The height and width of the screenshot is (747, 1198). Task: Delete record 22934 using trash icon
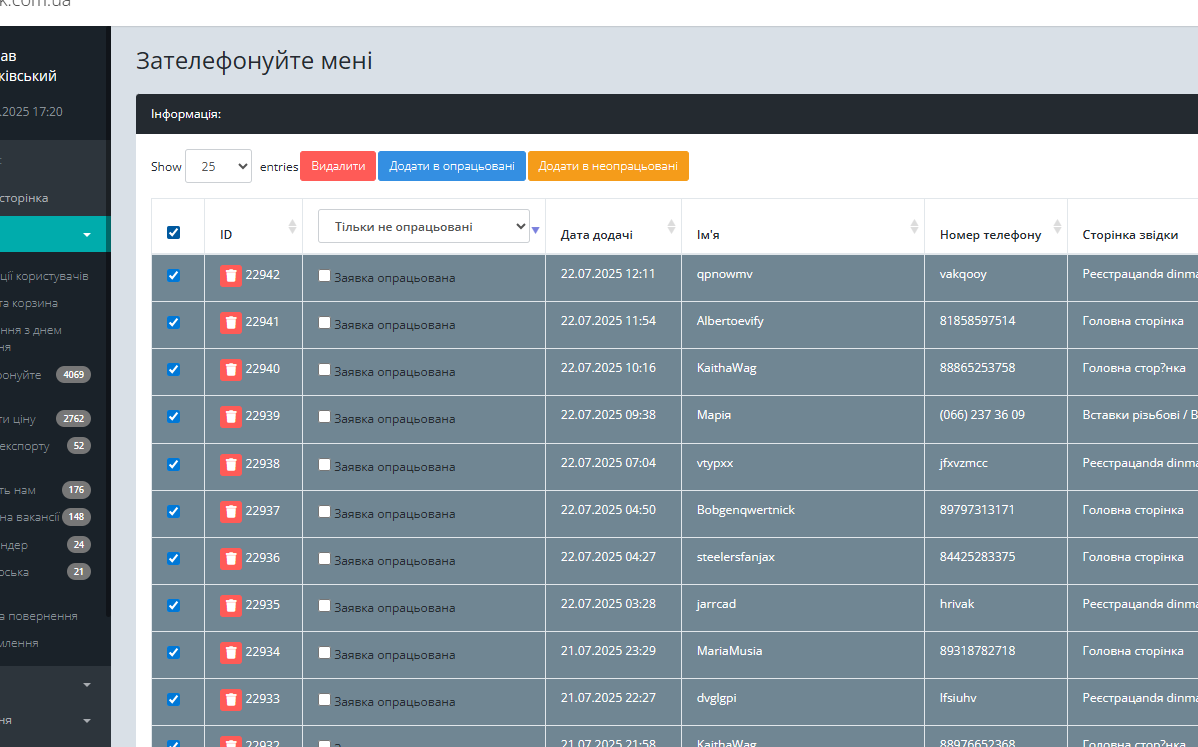click(231, 652)
